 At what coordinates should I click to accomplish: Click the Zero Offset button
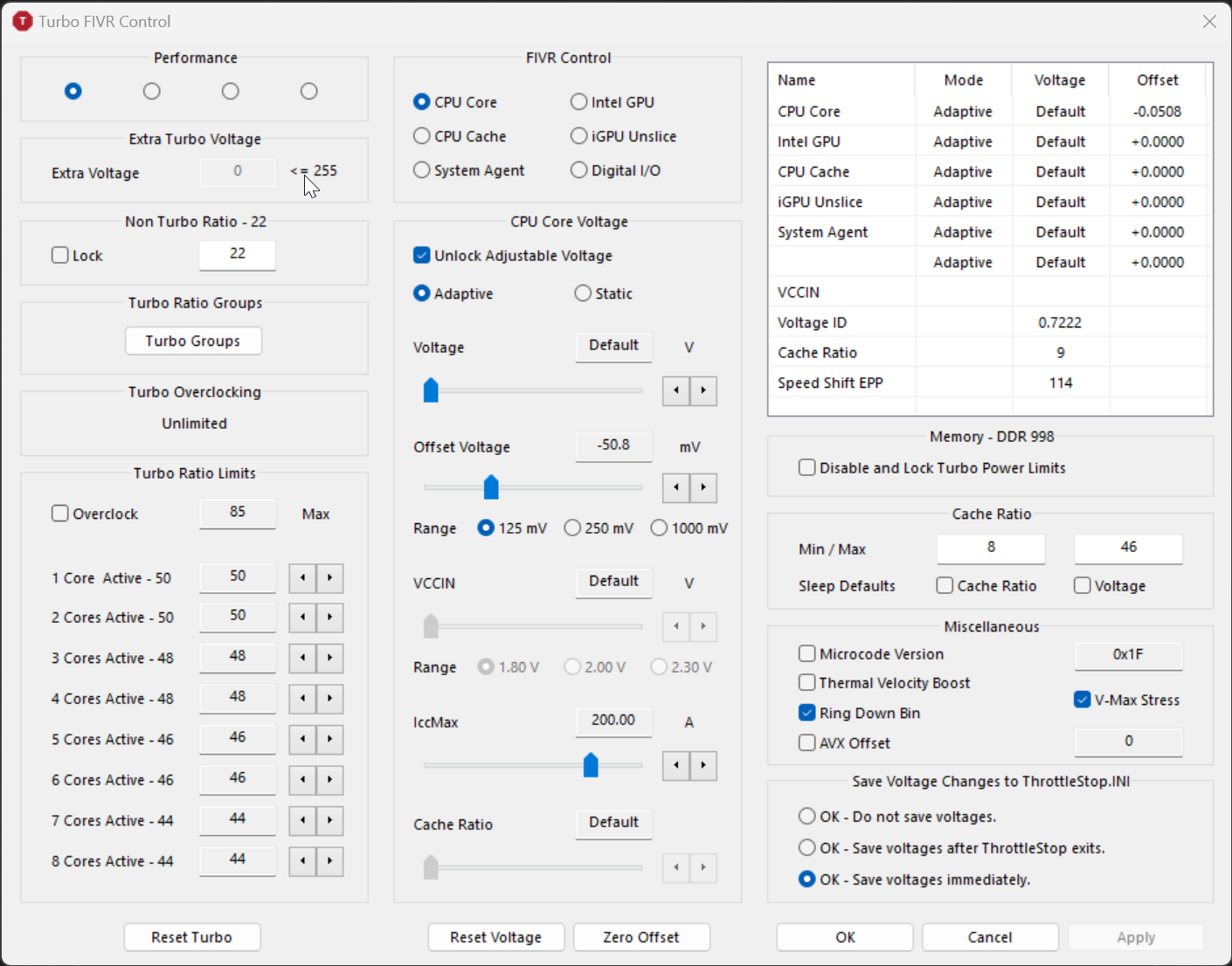click(x=641, y=937)
